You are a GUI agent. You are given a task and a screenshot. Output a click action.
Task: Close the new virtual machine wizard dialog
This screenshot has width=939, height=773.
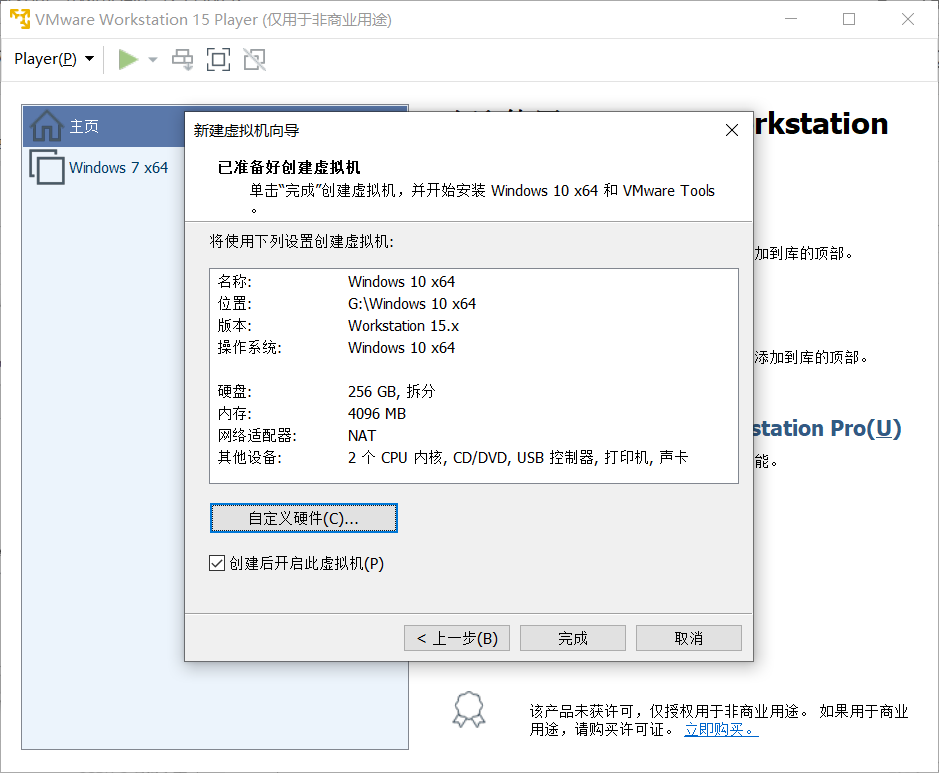pos(732,131)
